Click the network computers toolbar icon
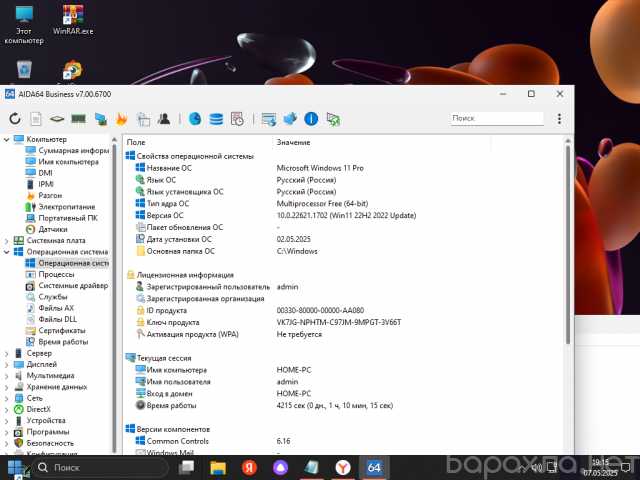Image resolution: width=640 pixels, height=480 pixels. [100, 119]
